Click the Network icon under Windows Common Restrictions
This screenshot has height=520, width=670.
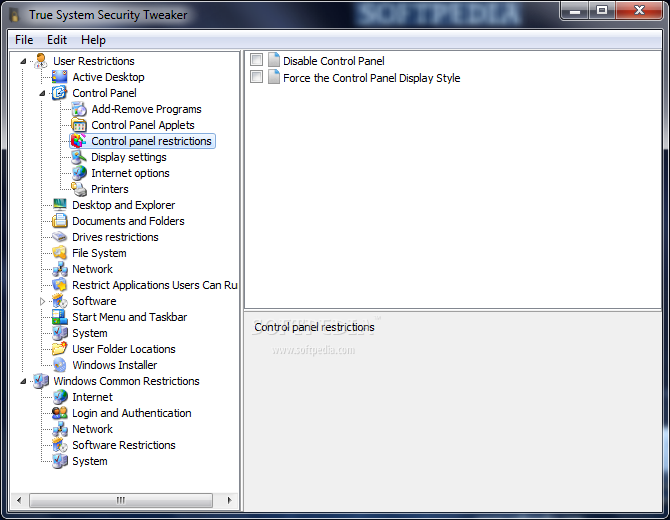pos(59,429)
